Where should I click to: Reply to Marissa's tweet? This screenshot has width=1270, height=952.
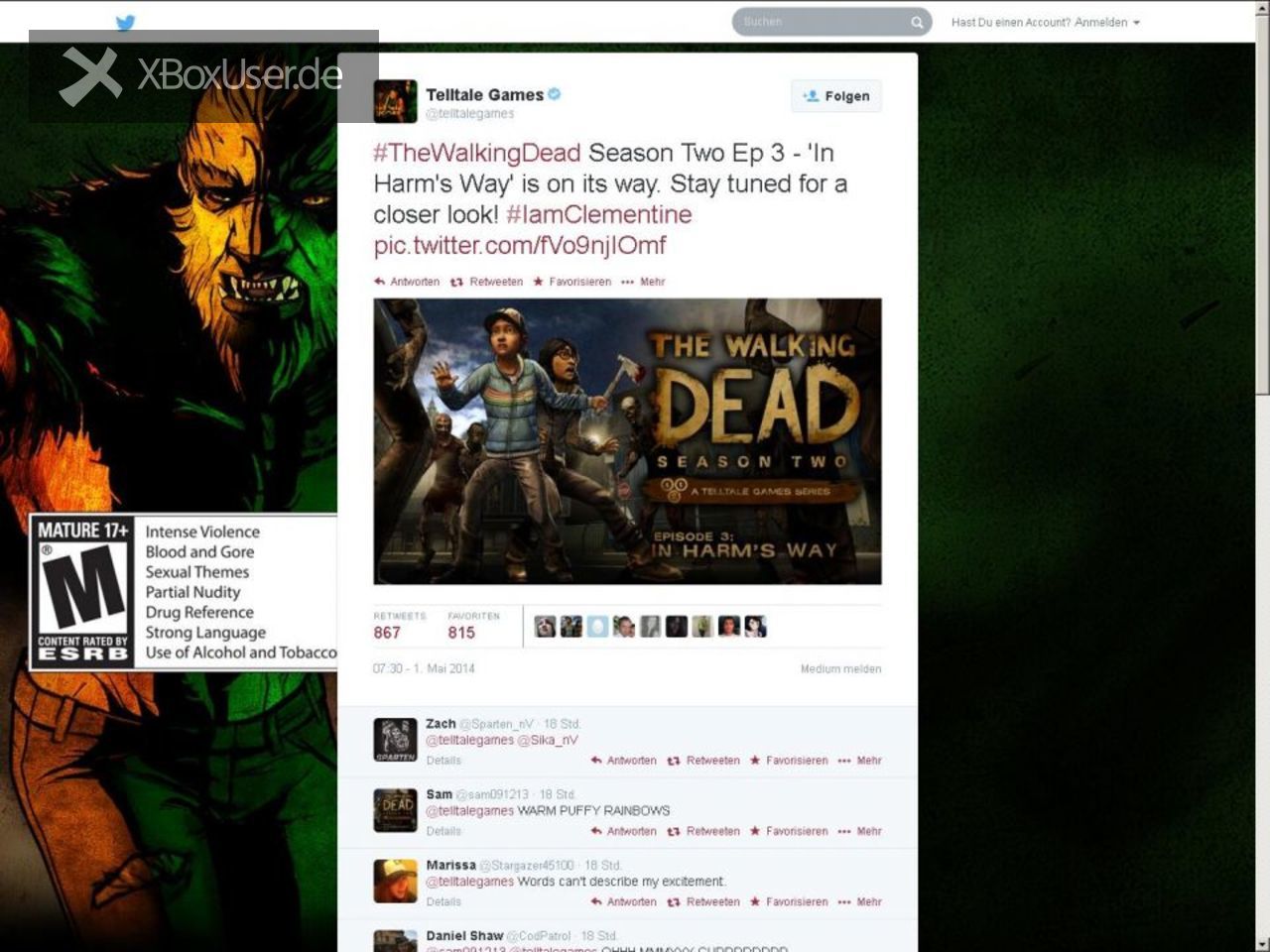[623, 901]
